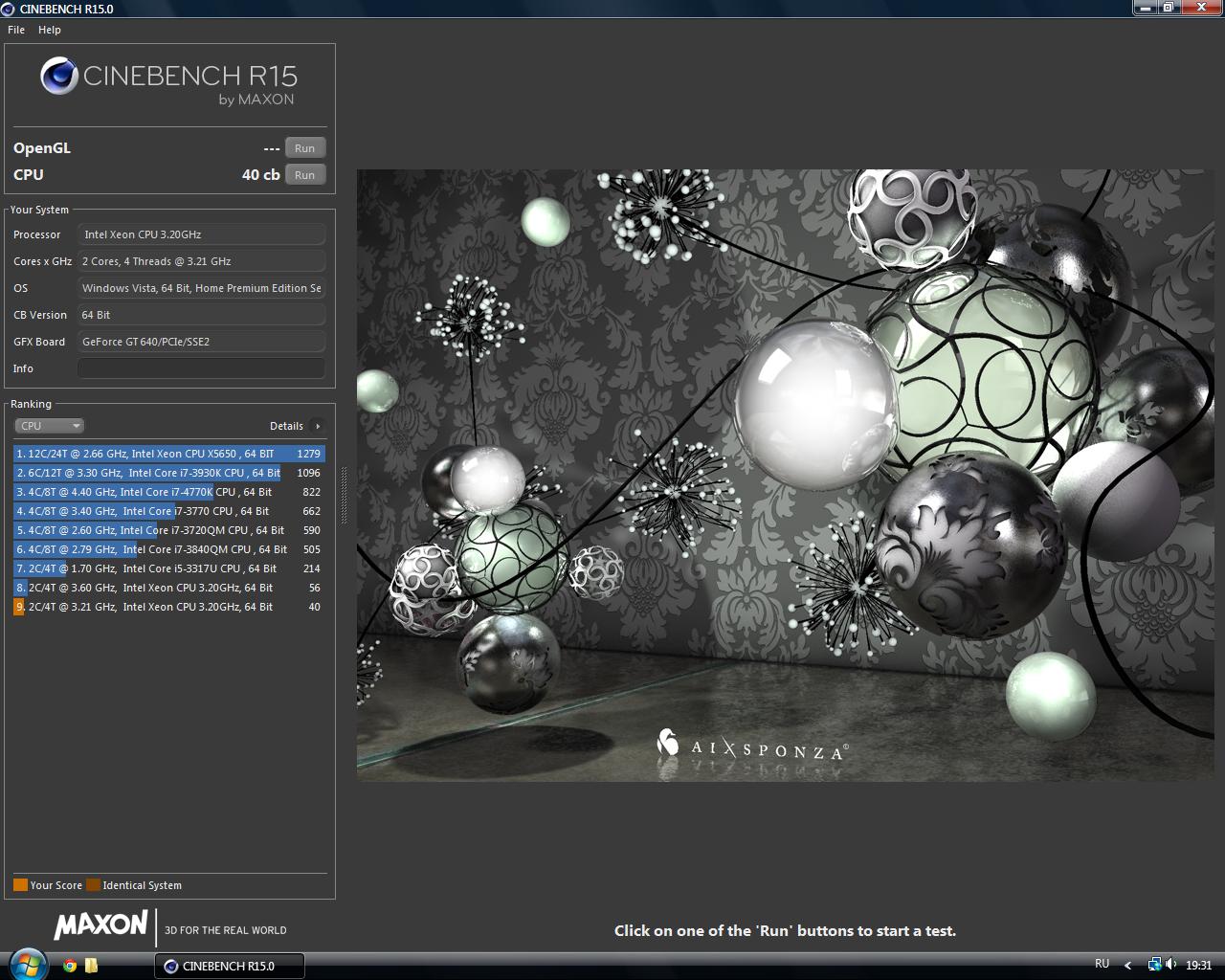
Task: Click the GFX Board GeForce GT 640 field
Action: [x=201, y=342]
